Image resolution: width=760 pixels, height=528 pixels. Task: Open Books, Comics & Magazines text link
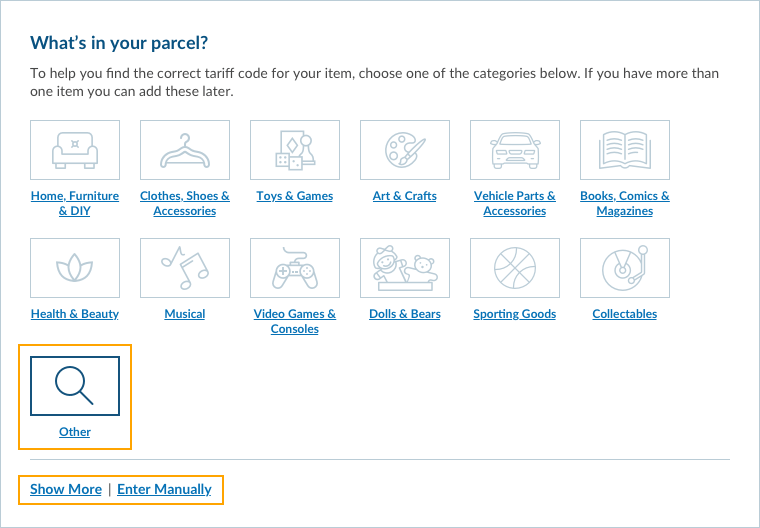click(x=625, y=203)
